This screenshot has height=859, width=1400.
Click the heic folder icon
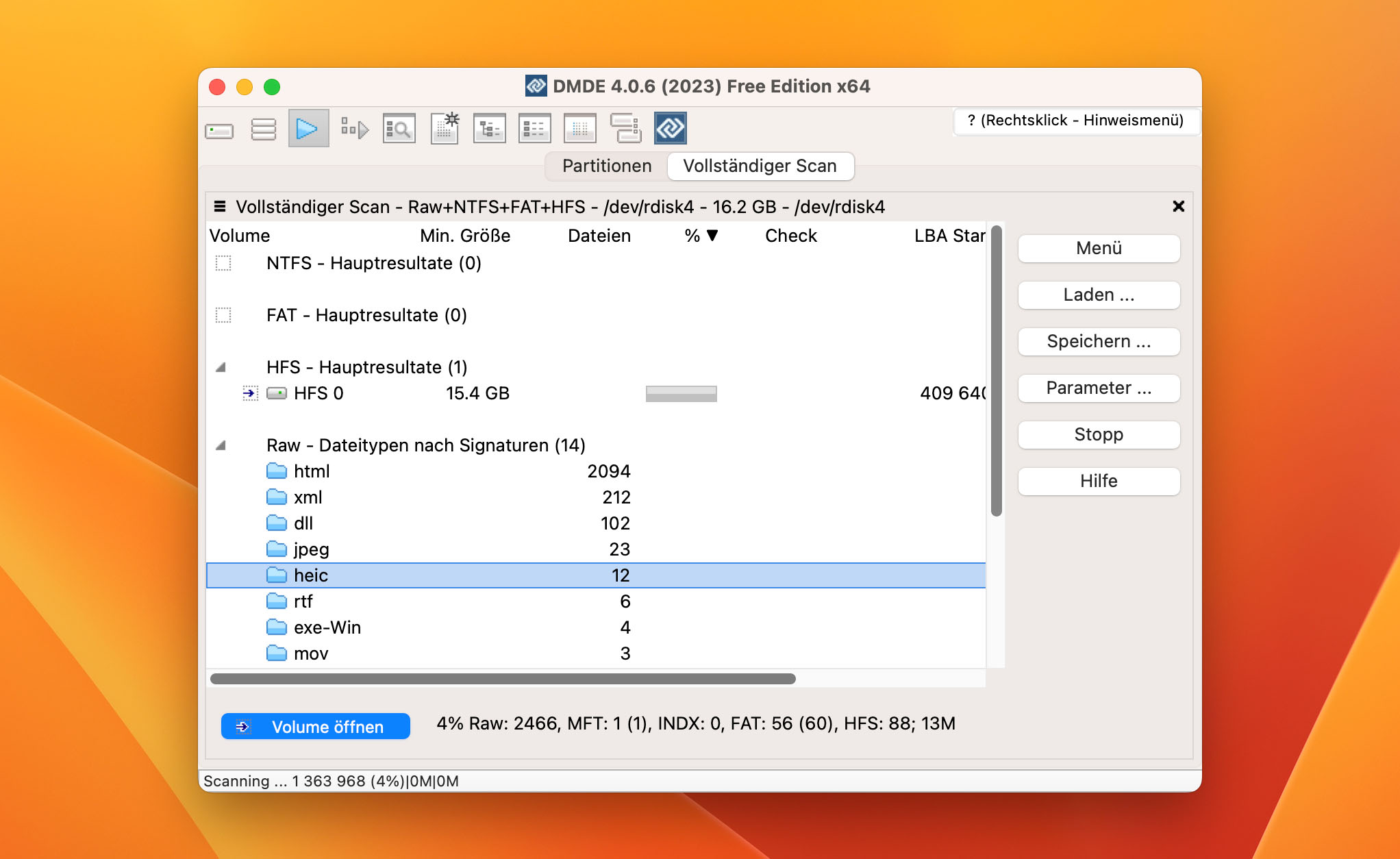[277, 575]
